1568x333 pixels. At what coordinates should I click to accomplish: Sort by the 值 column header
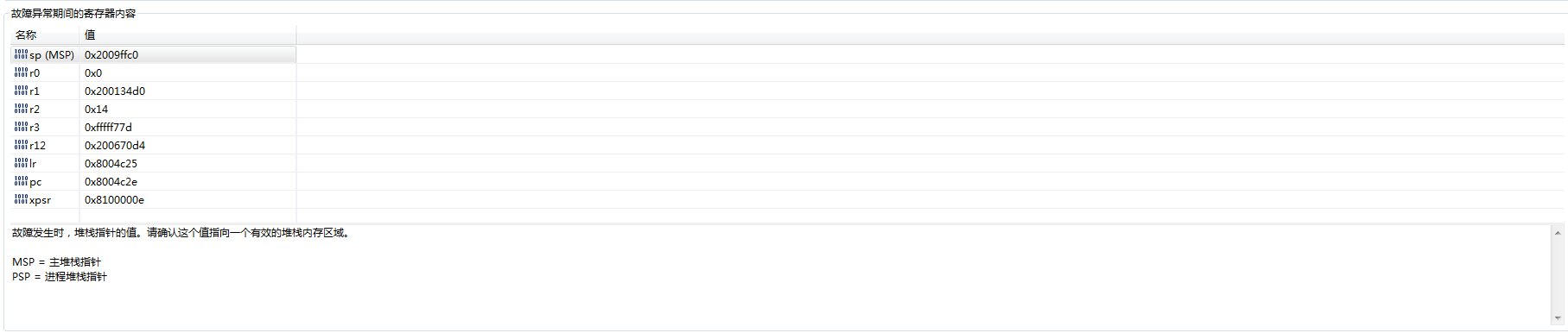[x=188, y=35]
